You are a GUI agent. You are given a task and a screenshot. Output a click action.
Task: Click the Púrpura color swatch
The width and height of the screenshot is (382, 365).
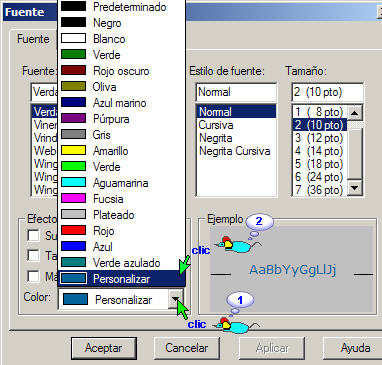click(73, 118)
